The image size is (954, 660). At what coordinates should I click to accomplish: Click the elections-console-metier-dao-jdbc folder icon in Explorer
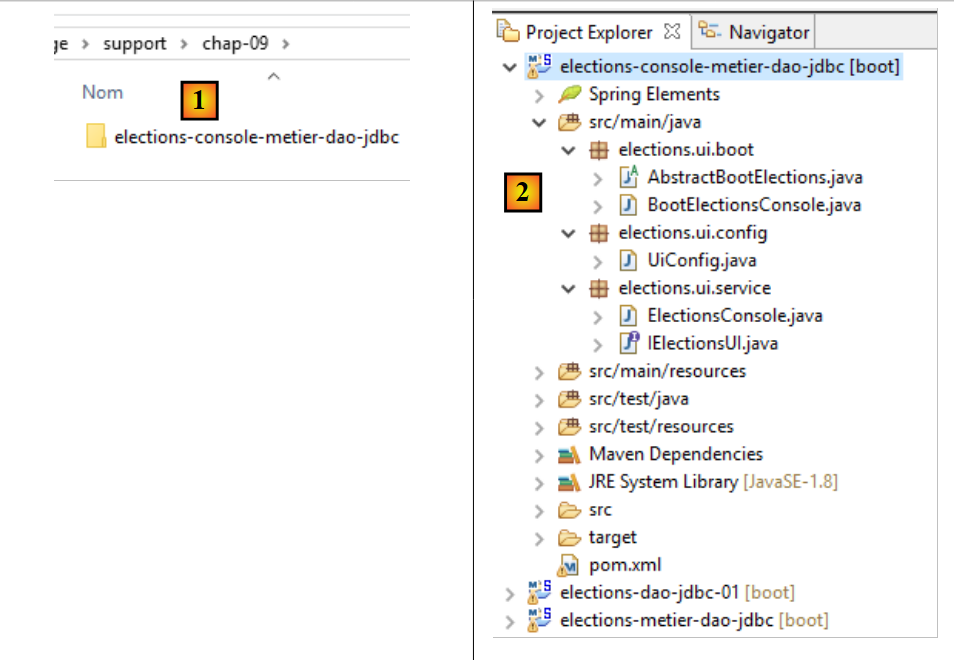pyautogui.click(x=96, y=137)
